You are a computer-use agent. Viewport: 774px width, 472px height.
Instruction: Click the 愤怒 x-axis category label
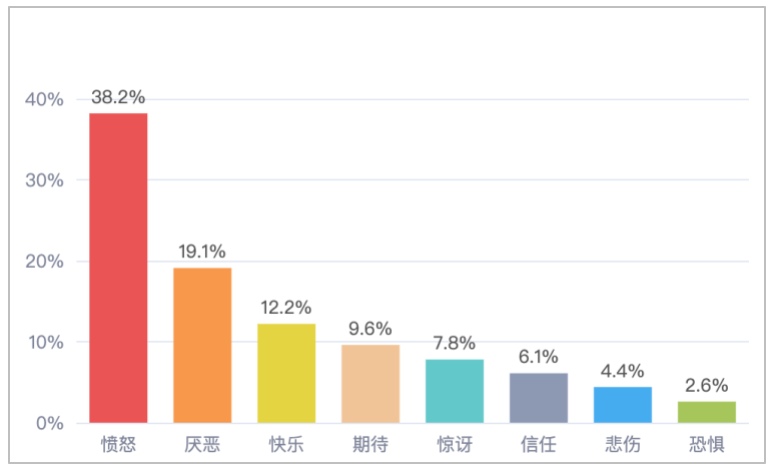(x=118, y=443)
